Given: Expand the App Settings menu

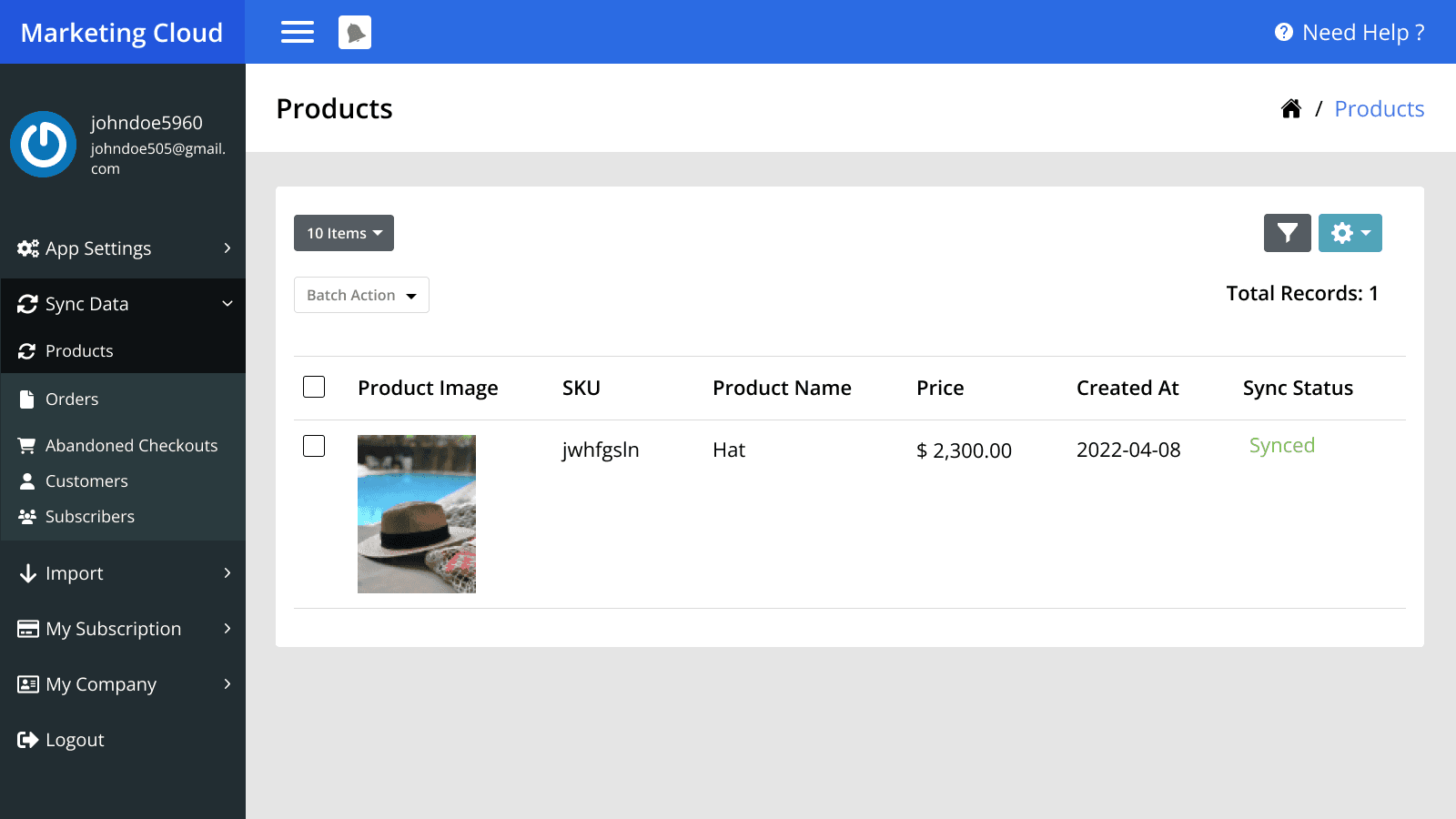Looking at the screenshot, I should coord(123,248).
